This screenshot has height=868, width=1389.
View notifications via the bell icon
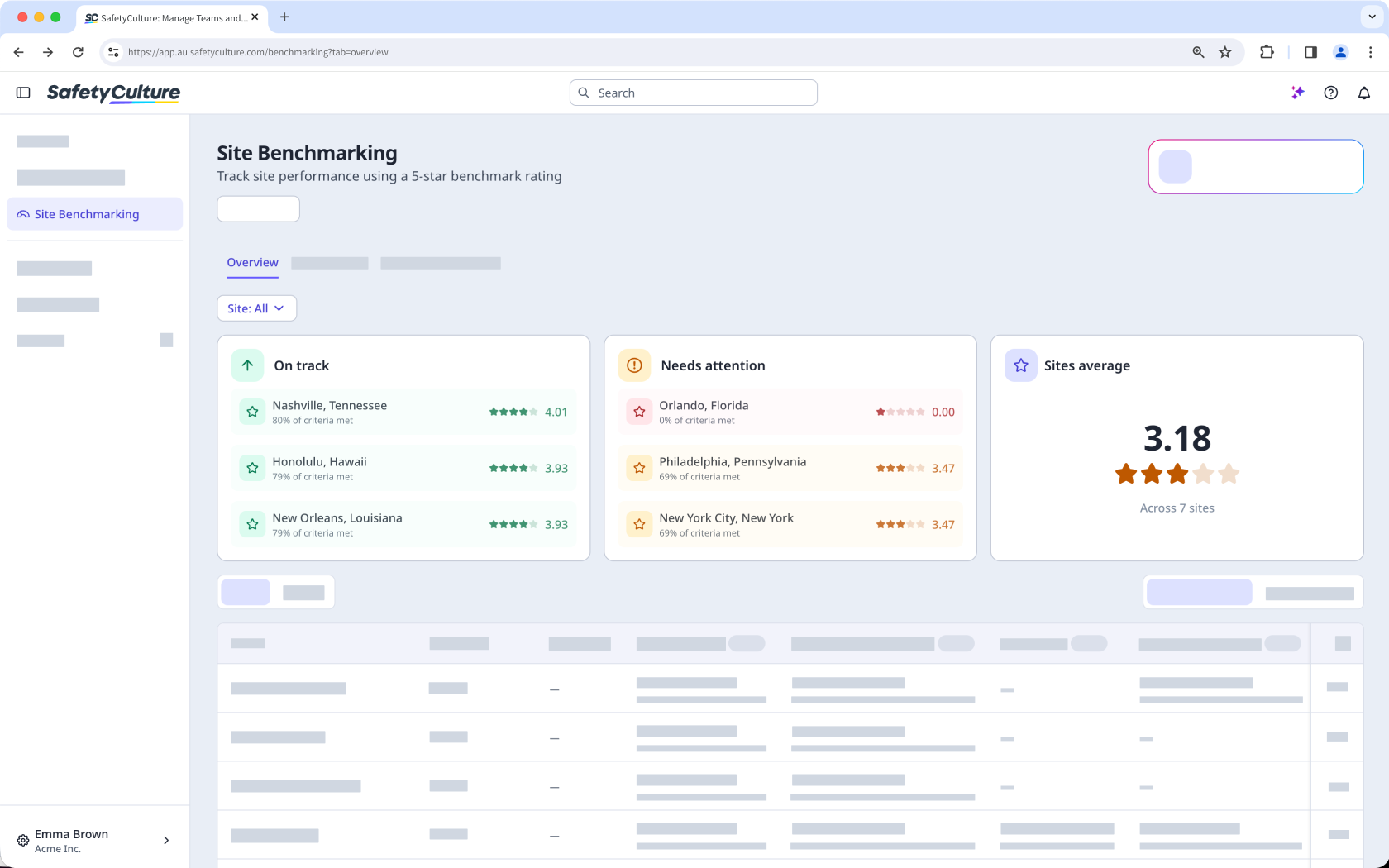[1364, 93]
